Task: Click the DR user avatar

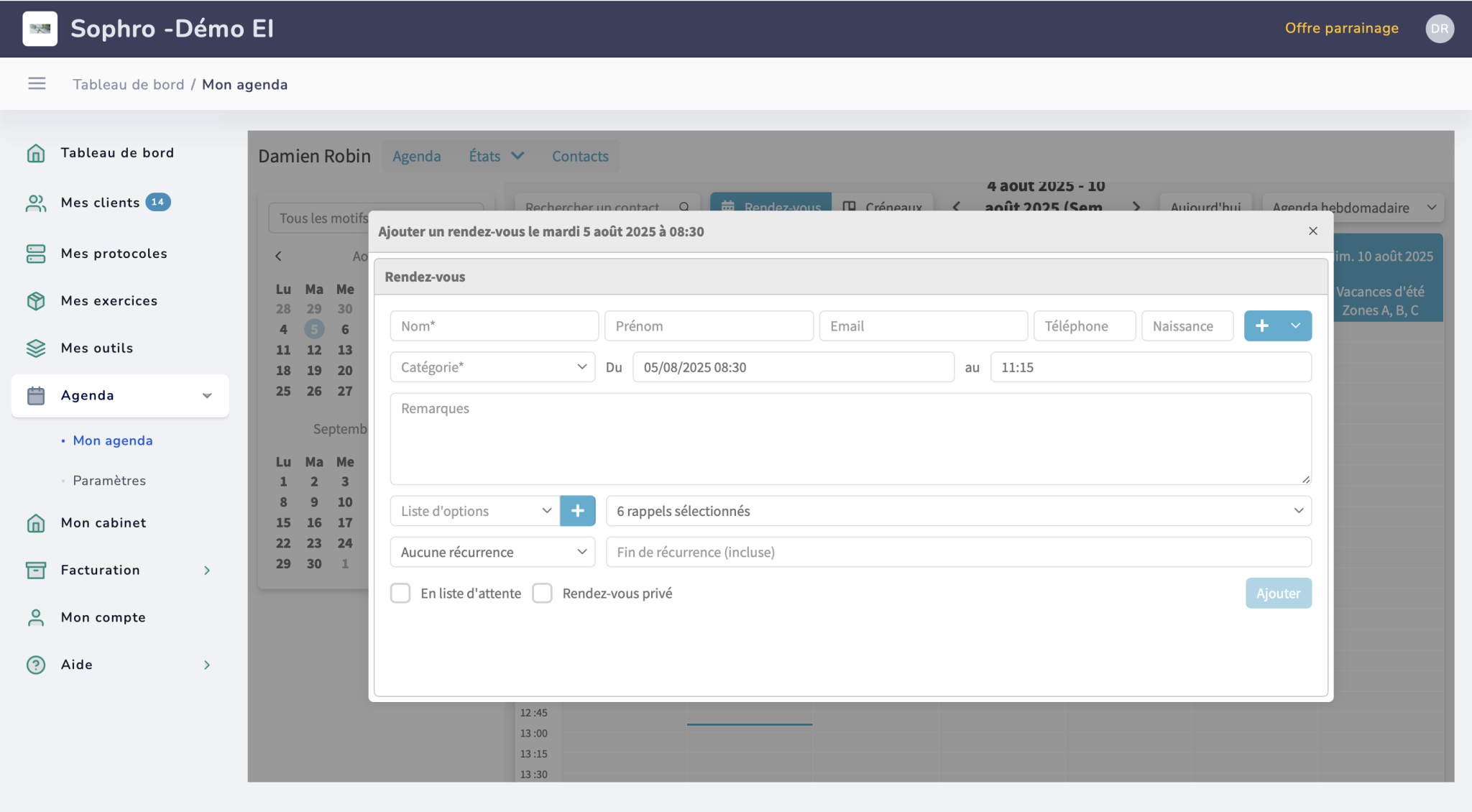Action: coord(1439,29)
